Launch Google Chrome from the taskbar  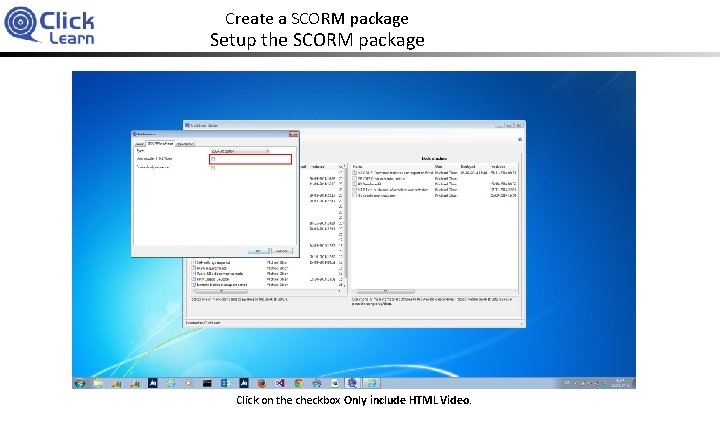tap(298, 383)
